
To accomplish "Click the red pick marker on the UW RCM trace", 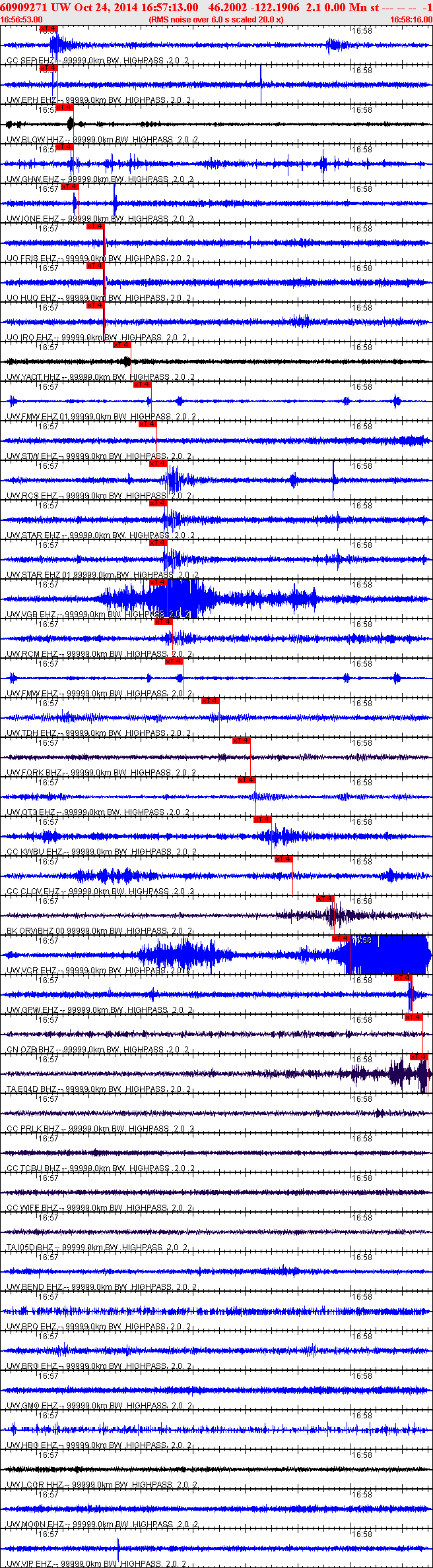I will tap(164, 622).
